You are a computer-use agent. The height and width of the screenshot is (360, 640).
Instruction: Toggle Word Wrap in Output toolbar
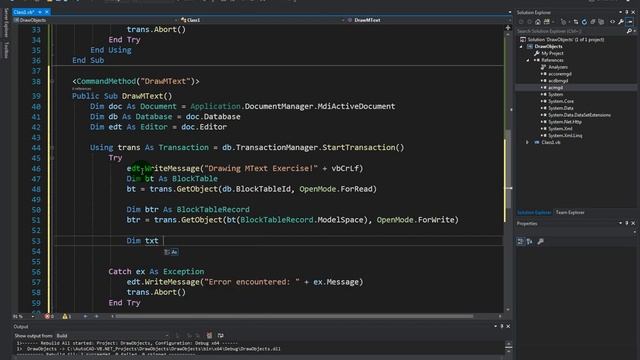click(220, 336)
